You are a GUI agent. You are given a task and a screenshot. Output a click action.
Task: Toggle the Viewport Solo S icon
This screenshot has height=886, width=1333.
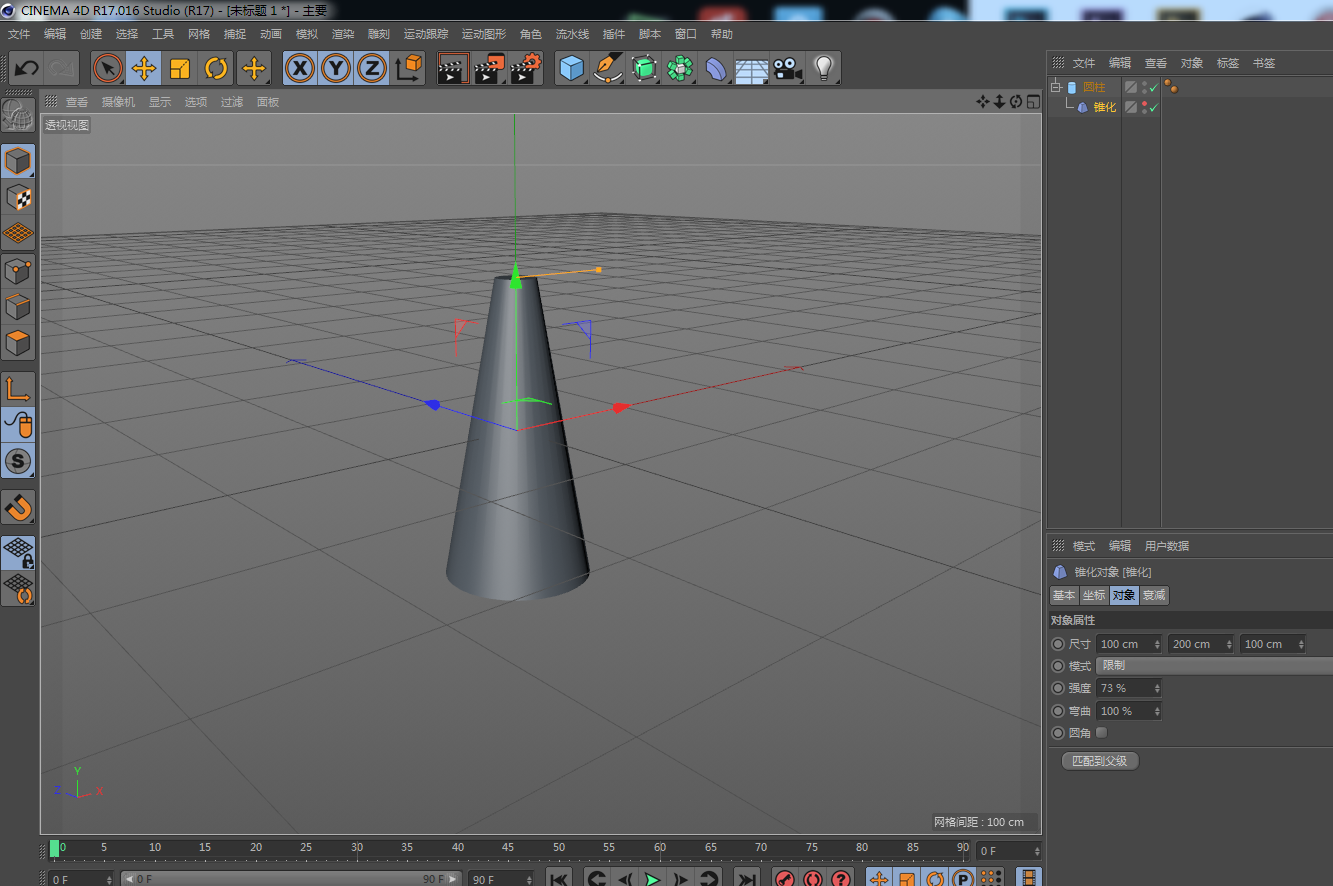(x=19, y=461)
